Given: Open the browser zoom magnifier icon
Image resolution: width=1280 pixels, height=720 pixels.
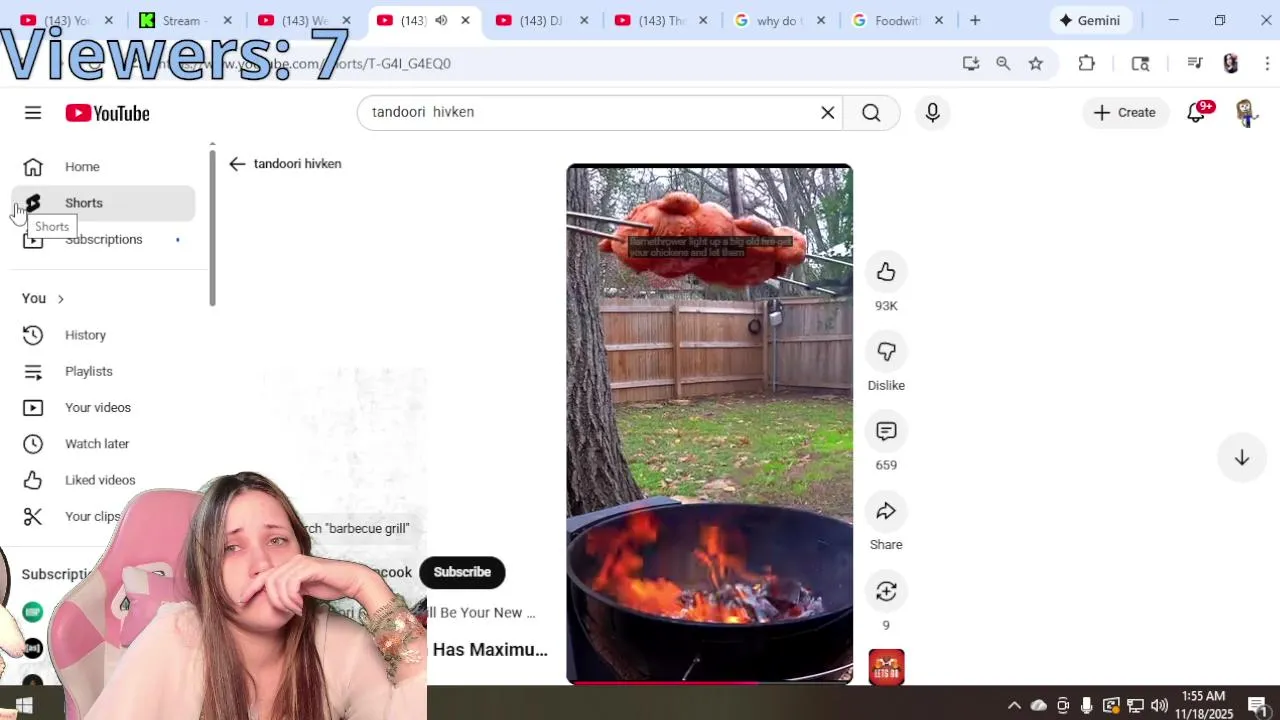Looking at the screenshot, I should 1003,63.
